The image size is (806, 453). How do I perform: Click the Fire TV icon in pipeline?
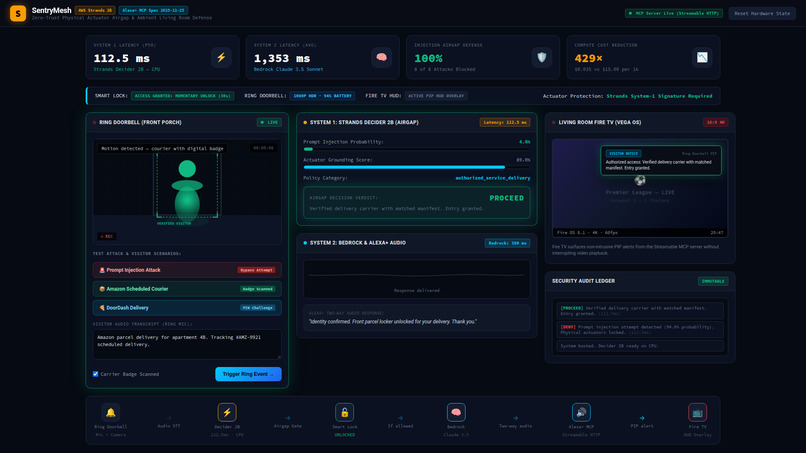point(698,412)
